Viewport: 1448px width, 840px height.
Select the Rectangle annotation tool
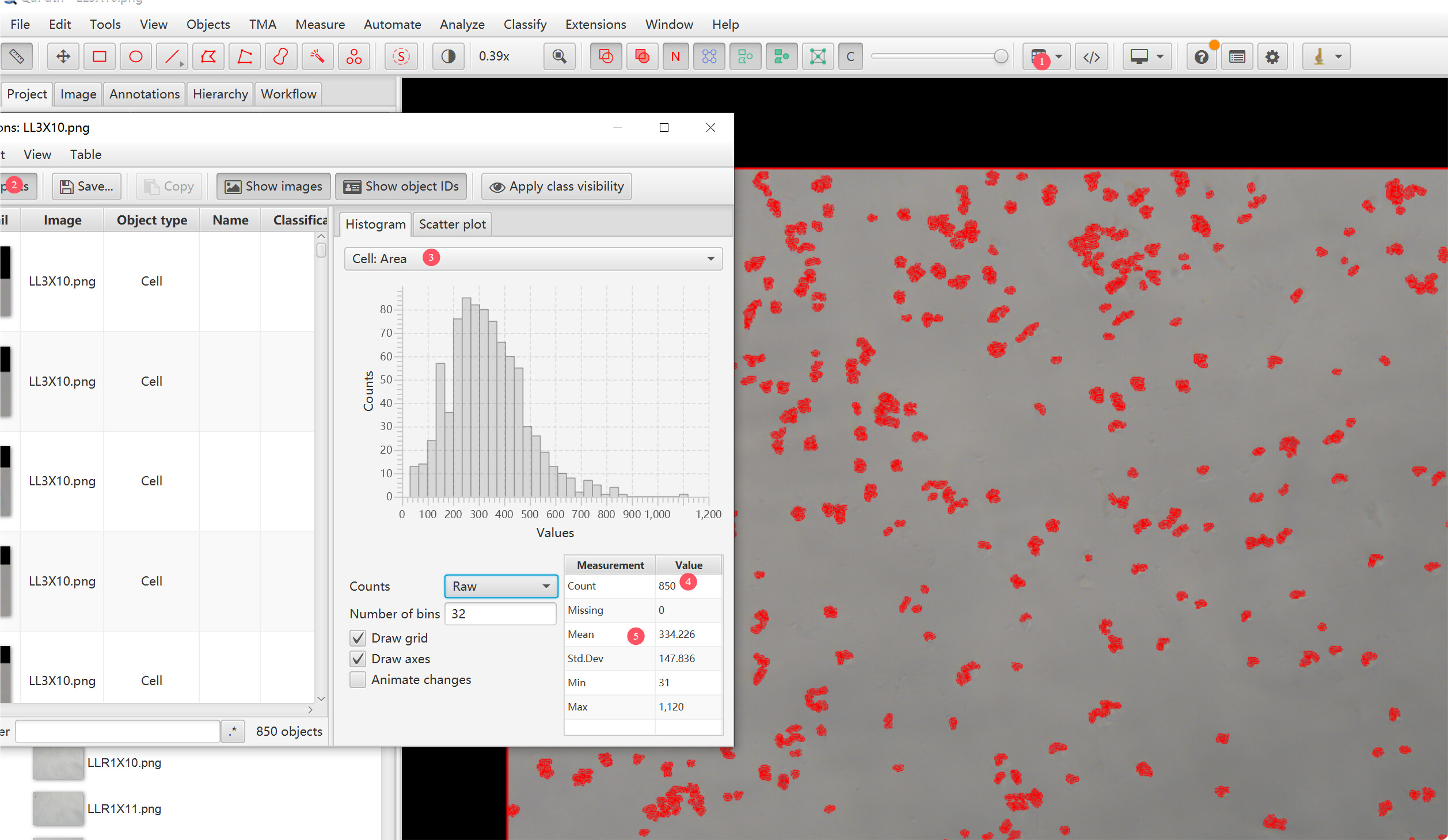[99, 56]
